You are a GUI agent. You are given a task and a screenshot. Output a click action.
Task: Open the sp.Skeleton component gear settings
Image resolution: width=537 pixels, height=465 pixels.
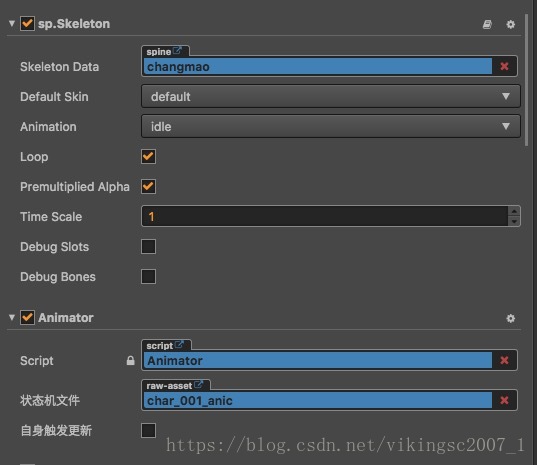511,24
